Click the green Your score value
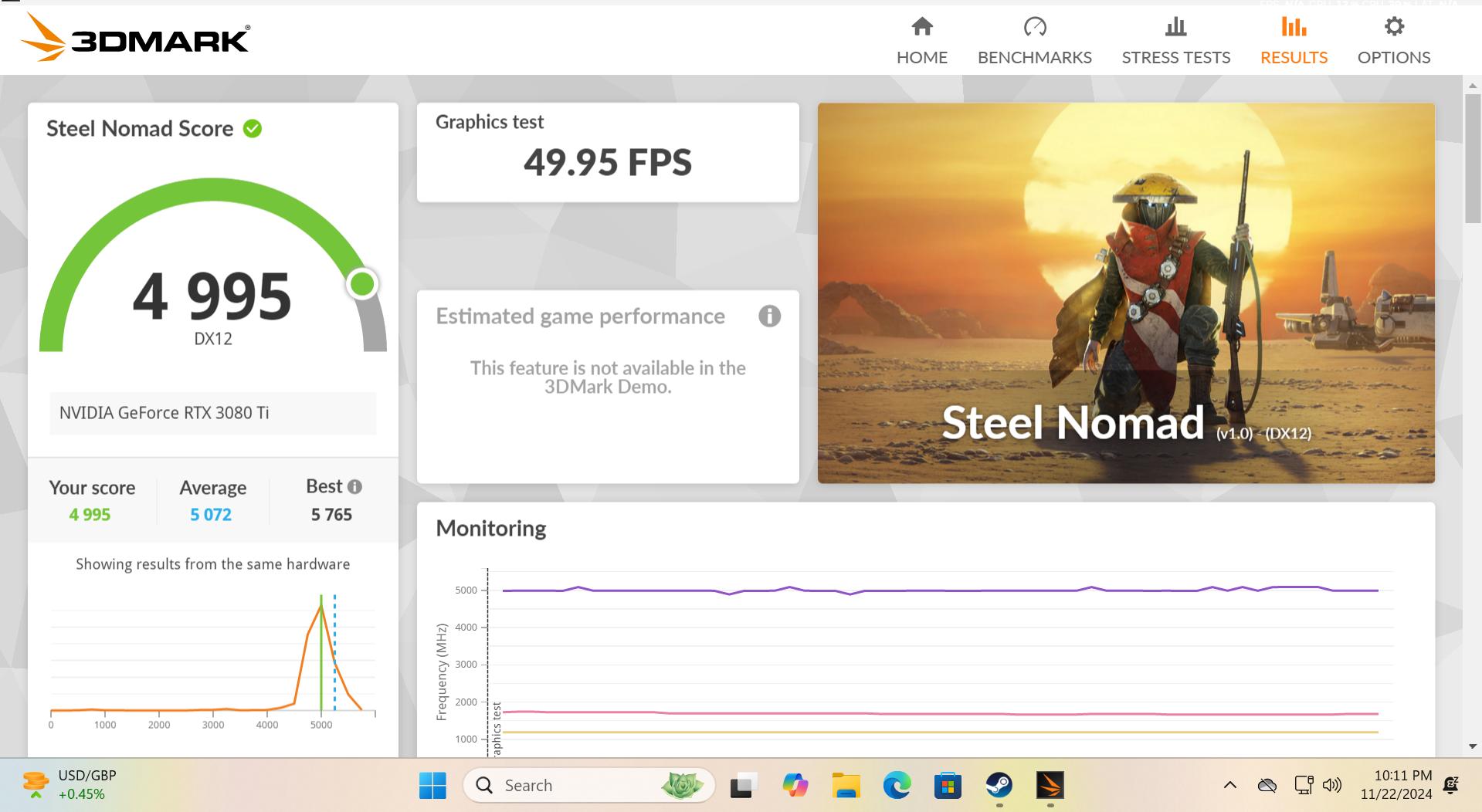This screenshot has width=1482, height=812. pos(90,515)
